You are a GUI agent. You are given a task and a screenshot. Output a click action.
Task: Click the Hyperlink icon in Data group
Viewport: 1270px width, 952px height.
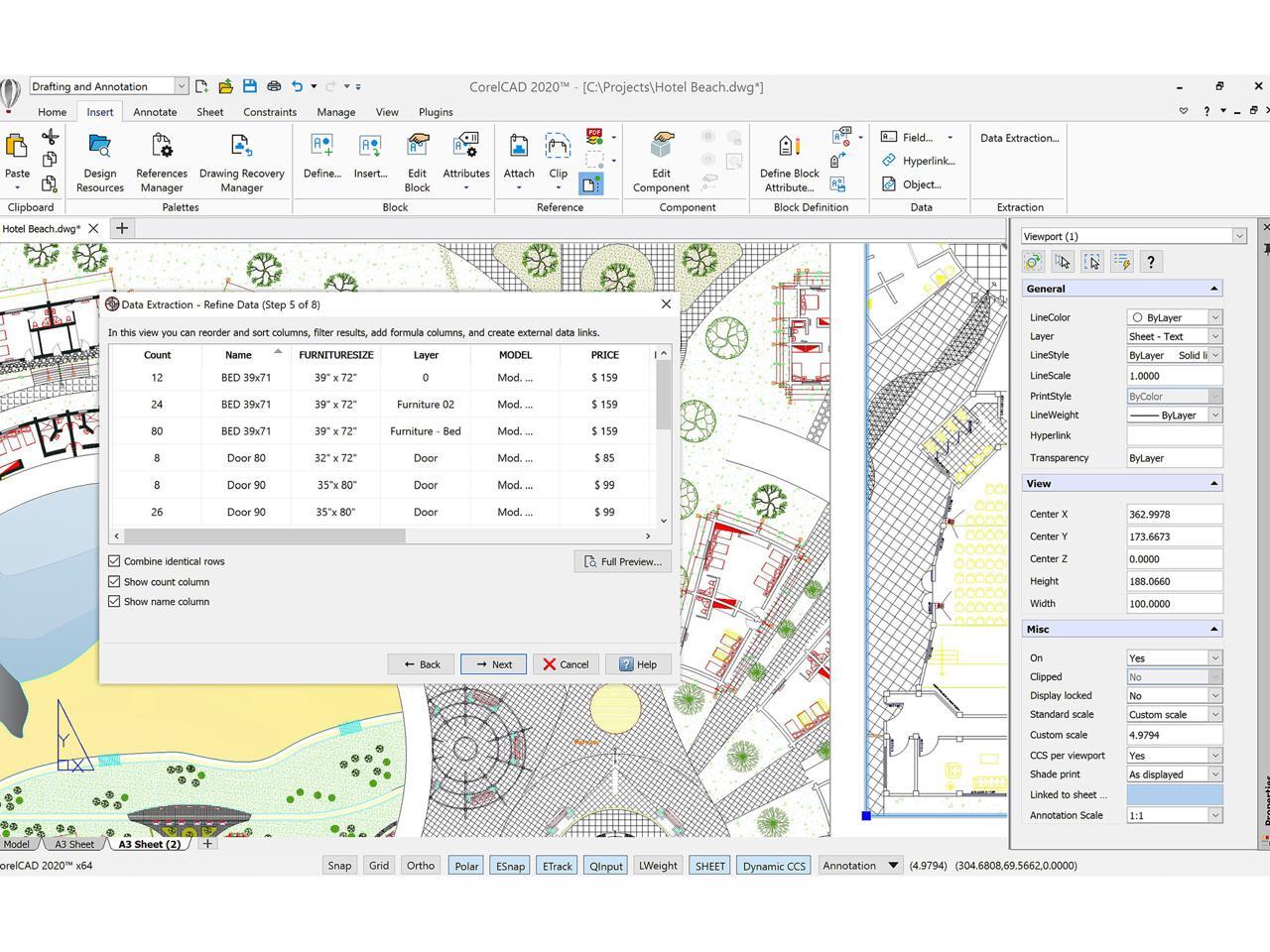pos(889,161)
